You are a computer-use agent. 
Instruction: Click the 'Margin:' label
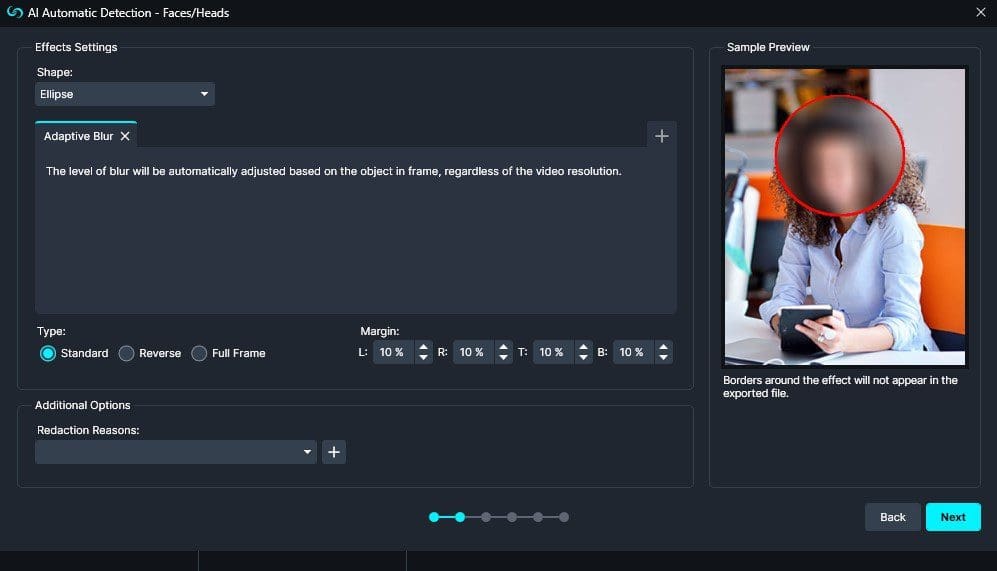[380, 331]
